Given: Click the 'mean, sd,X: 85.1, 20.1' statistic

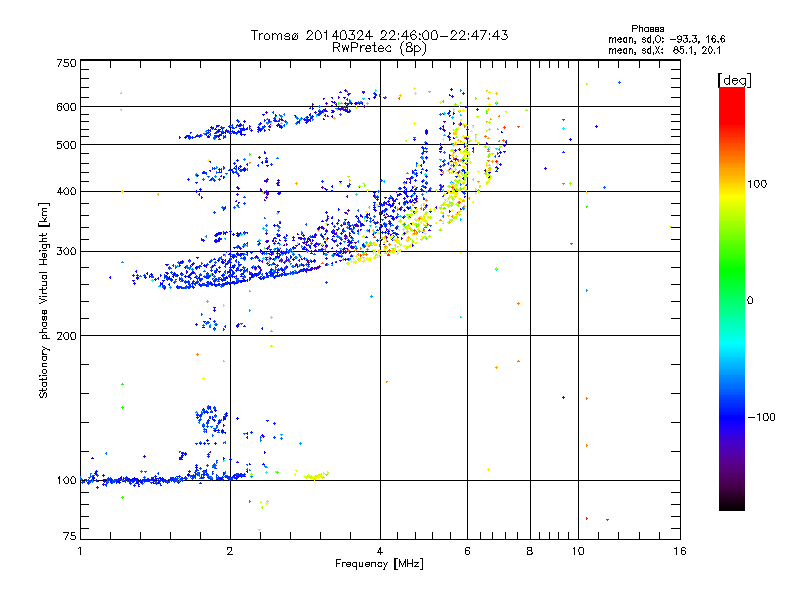Looking at the screenshot, I should 664,50.
